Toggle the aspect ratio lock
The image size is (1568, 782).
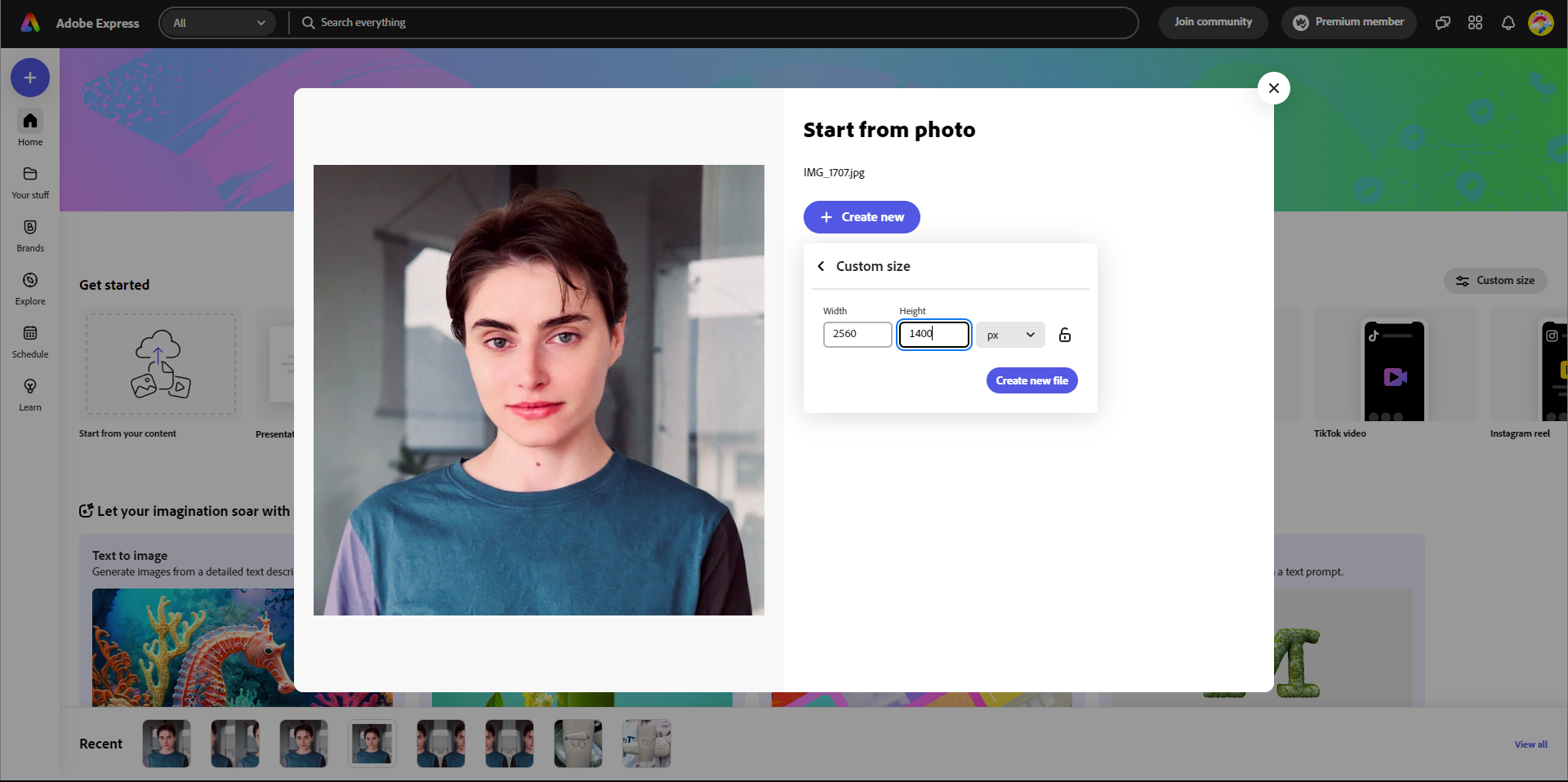(1065, 335)
